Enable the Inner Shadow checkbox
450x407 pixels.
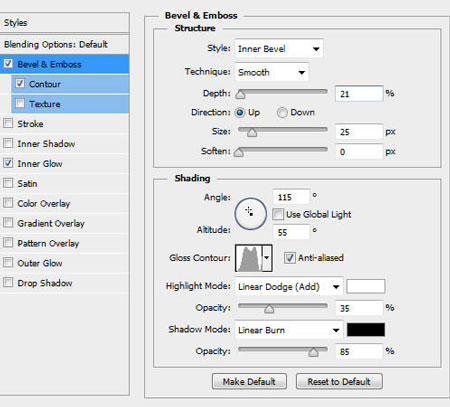pyautogui.click(x=8, y=143)
